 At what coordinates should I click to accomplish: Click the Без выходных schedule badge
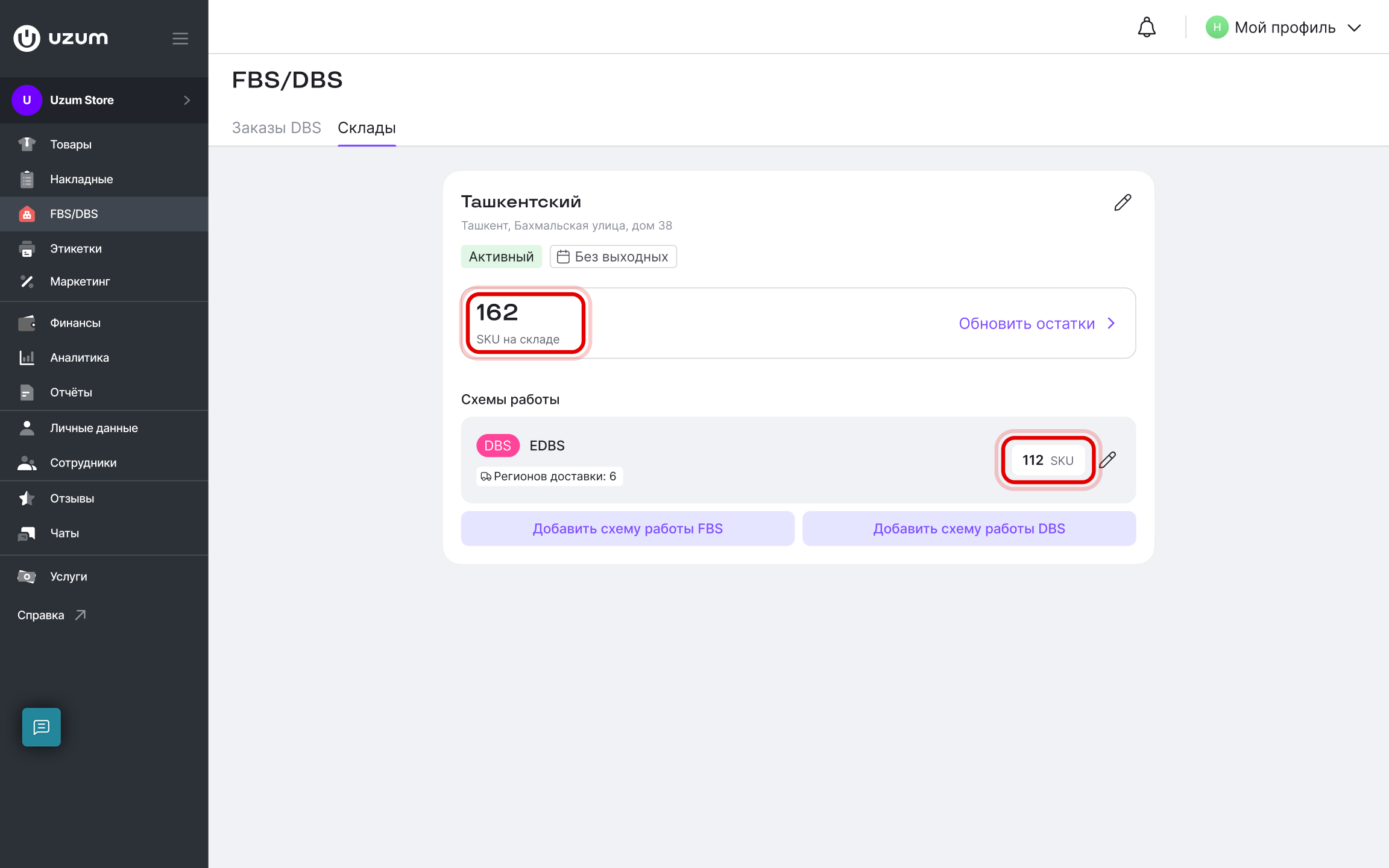[x=613, y=257]
